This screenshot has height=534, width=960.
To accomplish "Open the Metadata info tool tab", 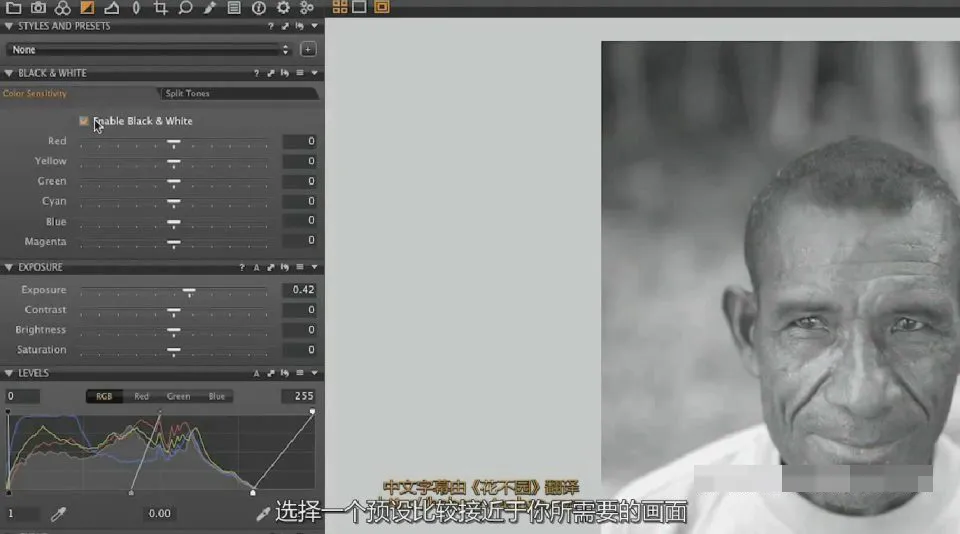I will click(x=259, y=7).
